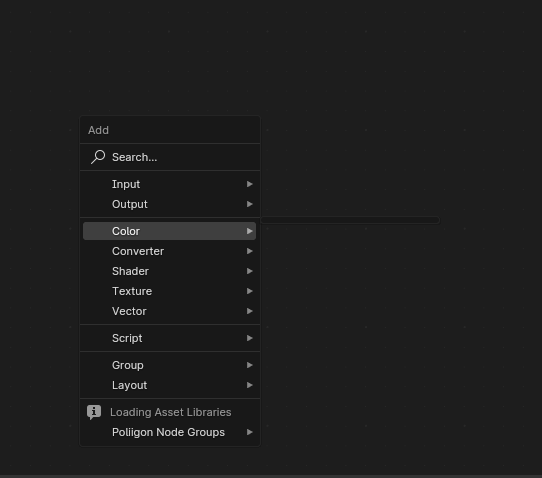Click the Loading Asset Libraries info icon

point(94,412)
